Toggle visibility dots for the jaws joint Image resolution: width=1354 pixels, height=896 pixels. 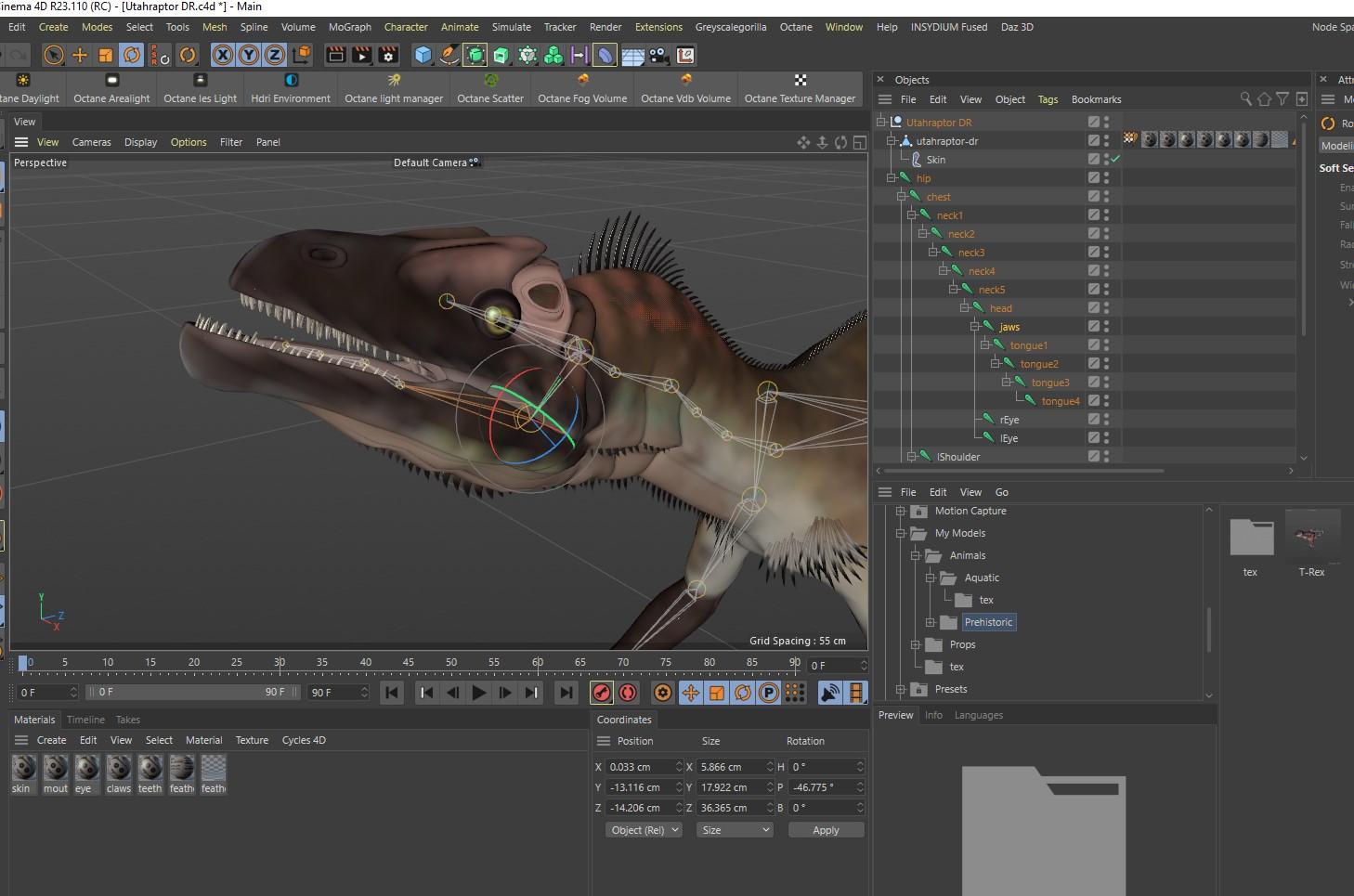tap(1106, 327)
